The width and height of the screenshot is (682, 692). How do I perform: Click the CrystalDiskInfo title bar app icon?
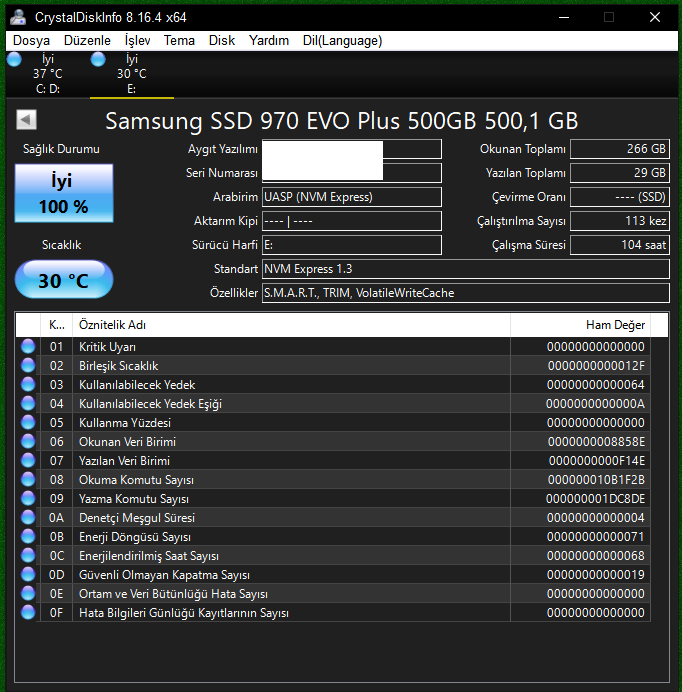[x=19, y=17]
